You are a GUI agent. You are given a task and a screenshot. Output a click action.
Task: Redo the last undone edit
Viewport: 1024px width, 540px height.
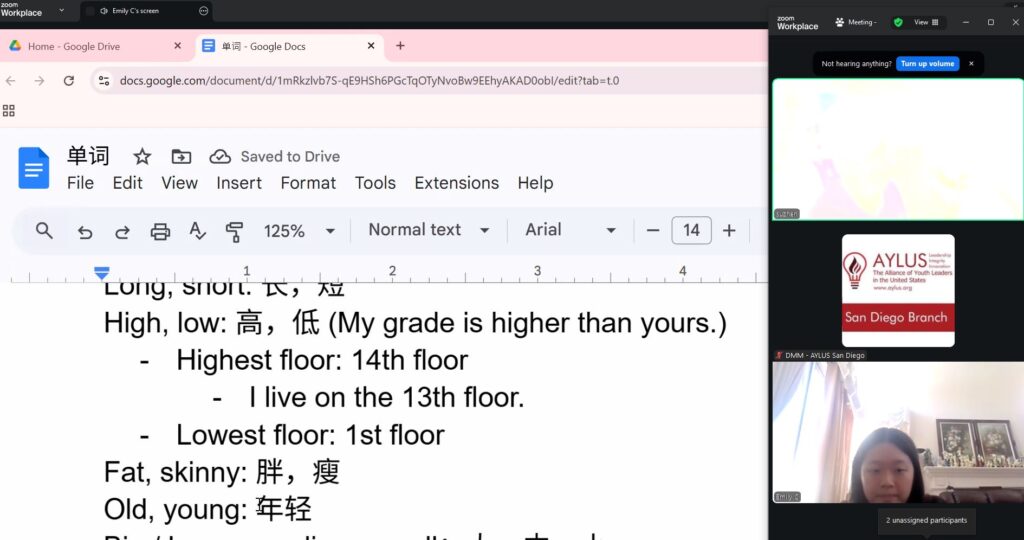(x=122, y=231)
